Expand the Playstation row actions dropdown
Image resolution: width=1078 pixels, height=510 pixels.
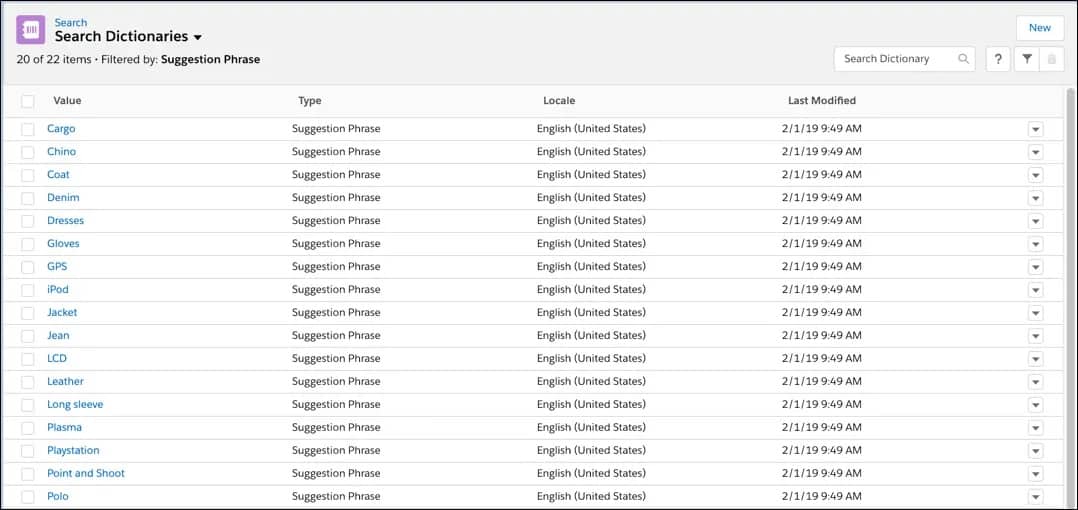1035,451
